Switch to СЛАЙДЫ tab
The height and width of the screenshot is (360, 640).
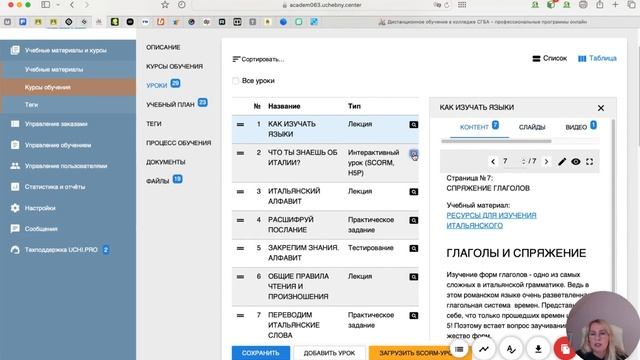pyautogui.click(x=532, y=127)
